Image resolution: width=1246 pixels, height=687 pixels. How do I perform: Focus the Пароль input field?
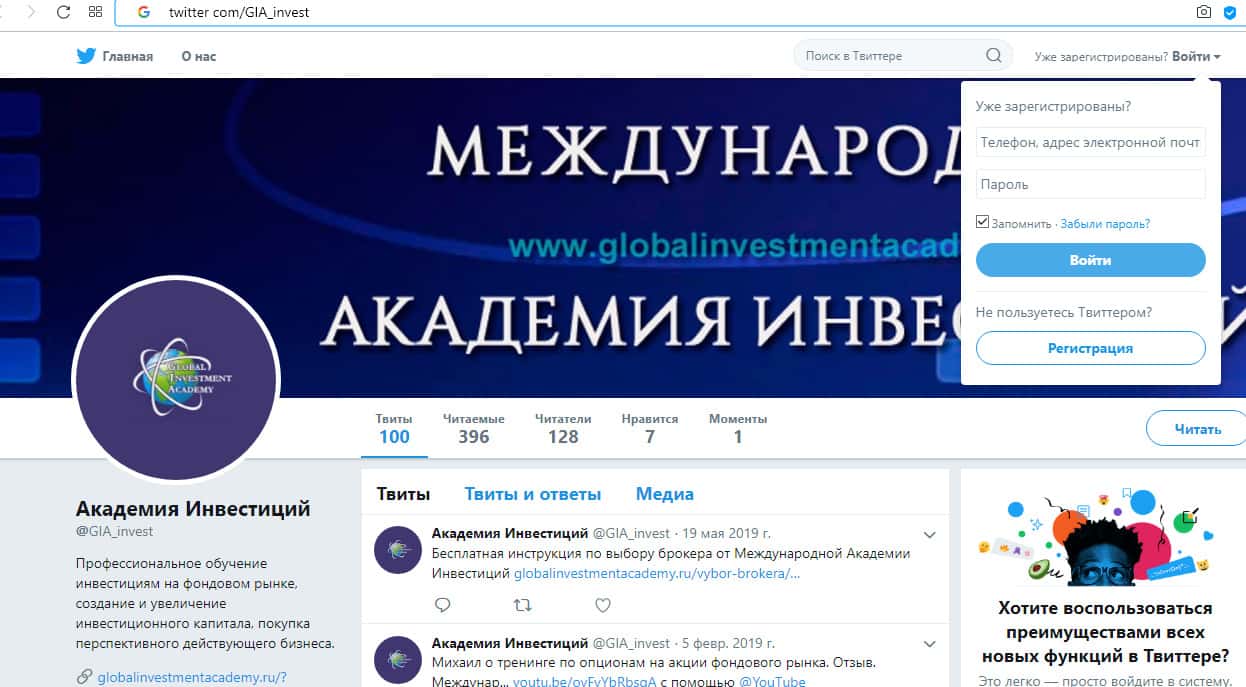click(x=1091, y=184)
